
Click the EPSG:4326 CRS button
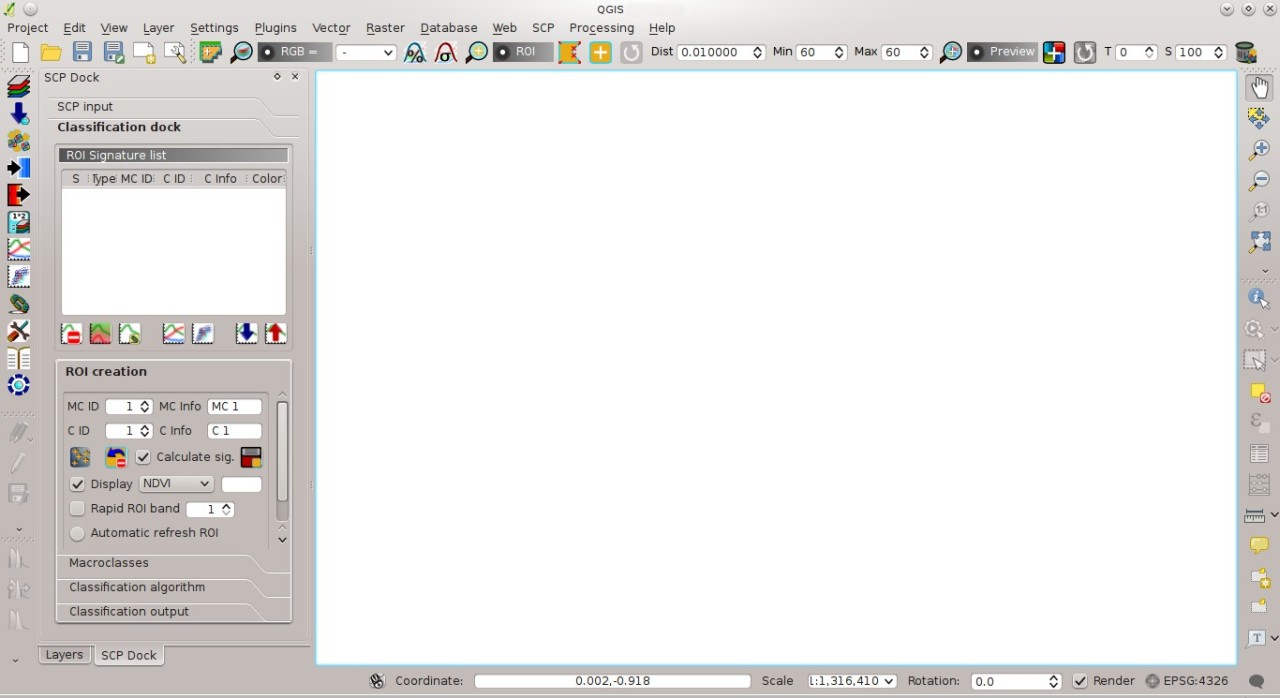click(1187, 681)
